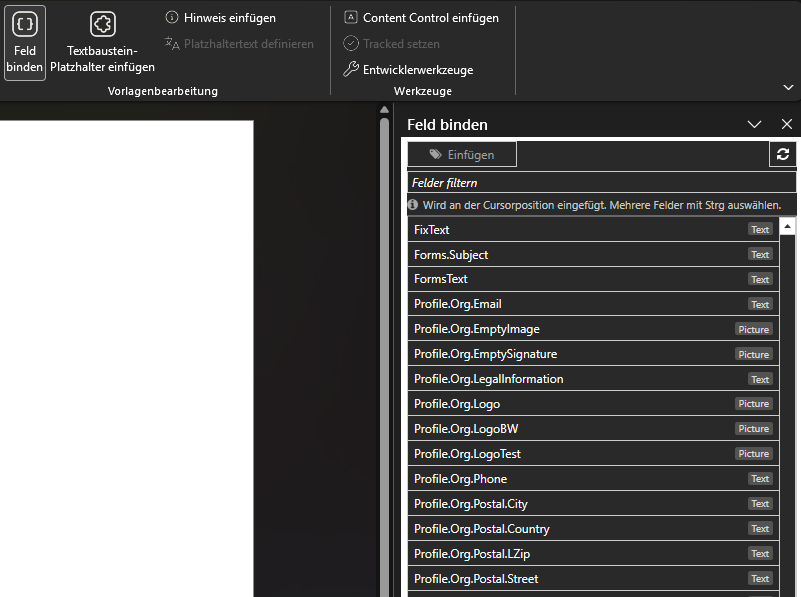
Task: Click into the white document page
Action: click(x=127, y=359)
